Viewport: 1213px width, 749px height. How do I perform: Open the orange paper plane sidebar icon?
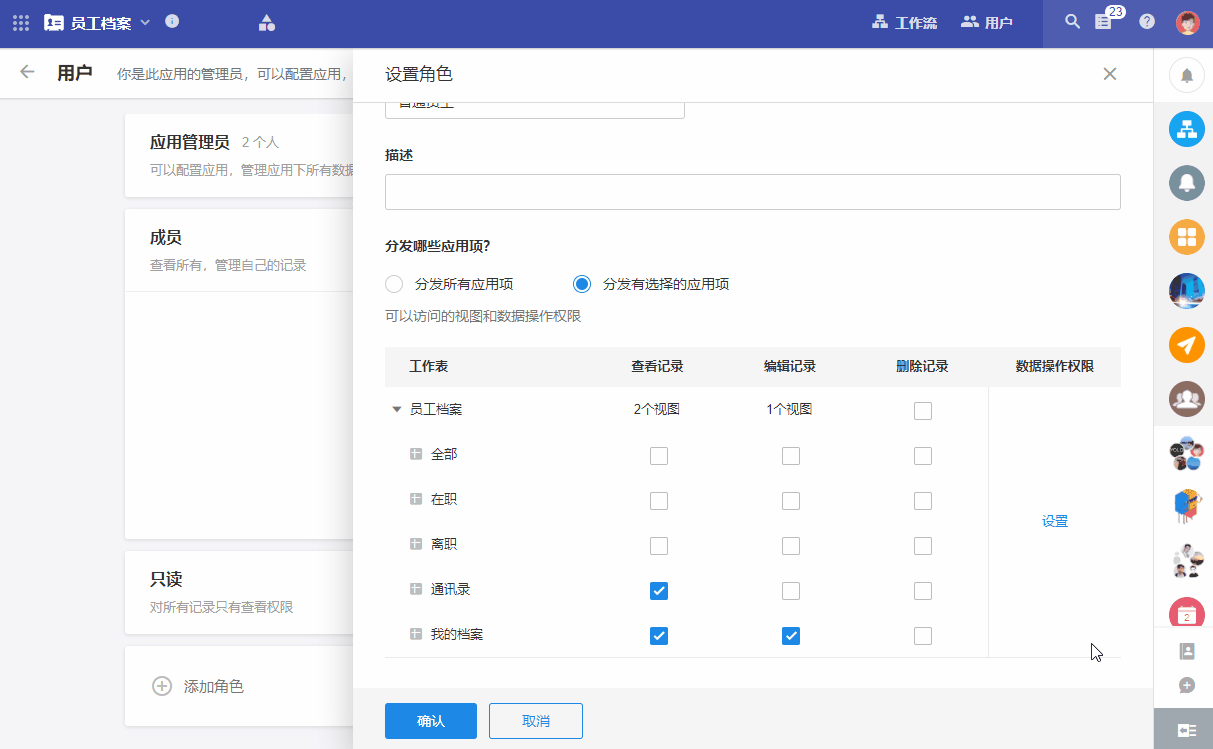pos(1186,345)
